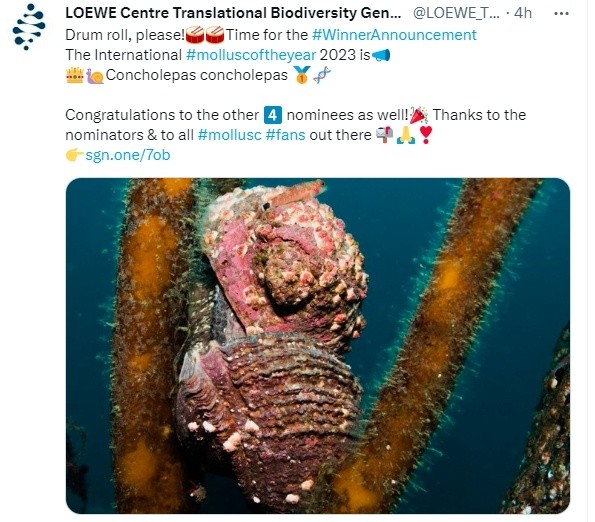Image resolution: width=595 pixels, height=522 pixels.
Task: Open the LOEWE Centre profile avatar
Action: point(28,27)
